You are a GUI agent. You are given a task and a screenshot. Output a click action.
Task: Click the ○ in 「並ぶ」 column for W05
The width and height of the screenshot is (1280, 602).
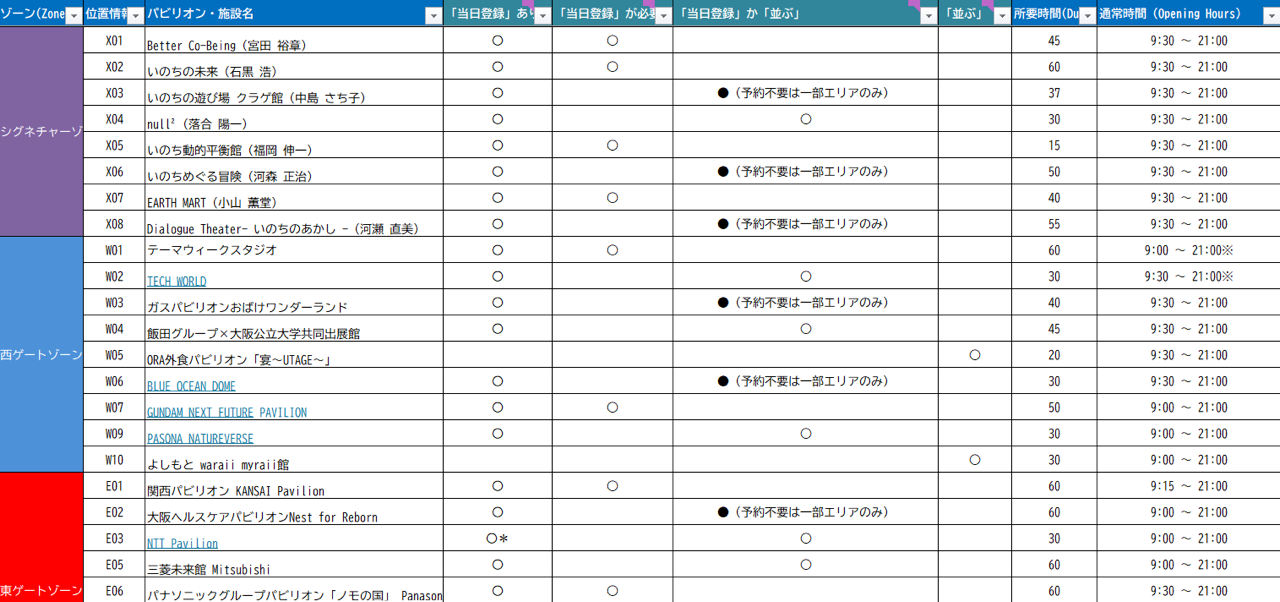click(975, 355)
